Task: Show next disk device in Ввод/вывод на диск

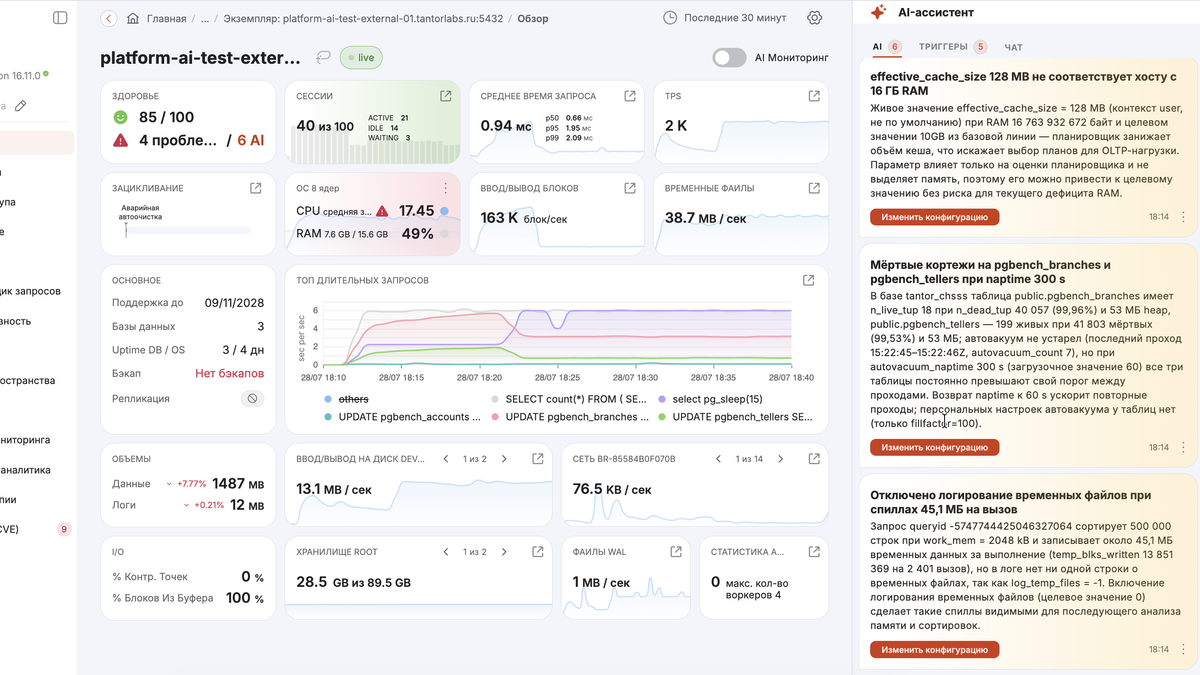Action: point(504,459)
